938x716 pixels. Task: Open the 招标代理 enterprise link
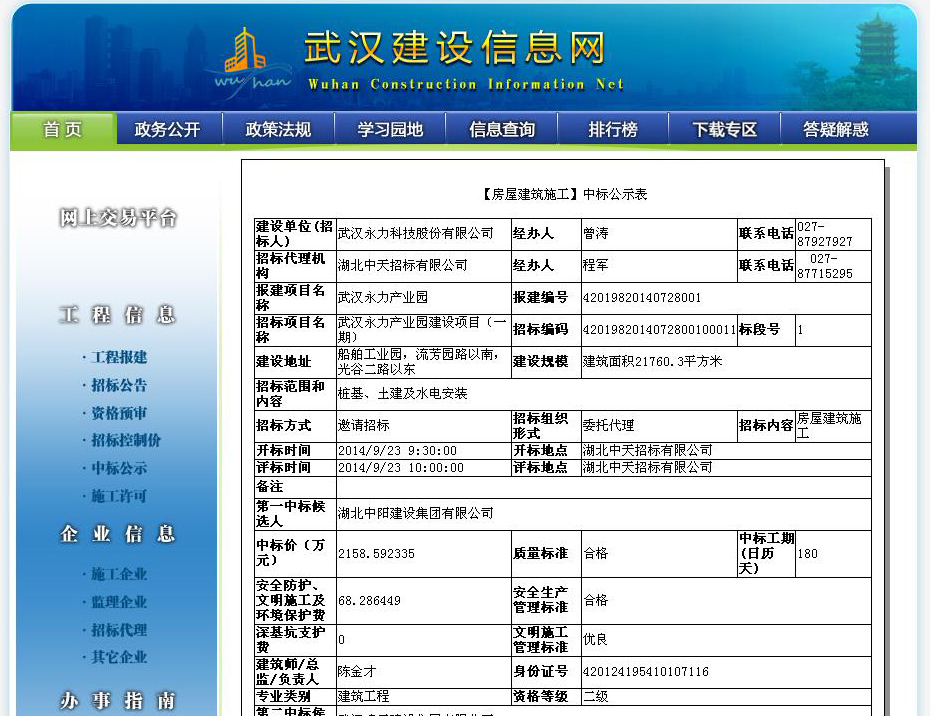[x=119, y=630]
